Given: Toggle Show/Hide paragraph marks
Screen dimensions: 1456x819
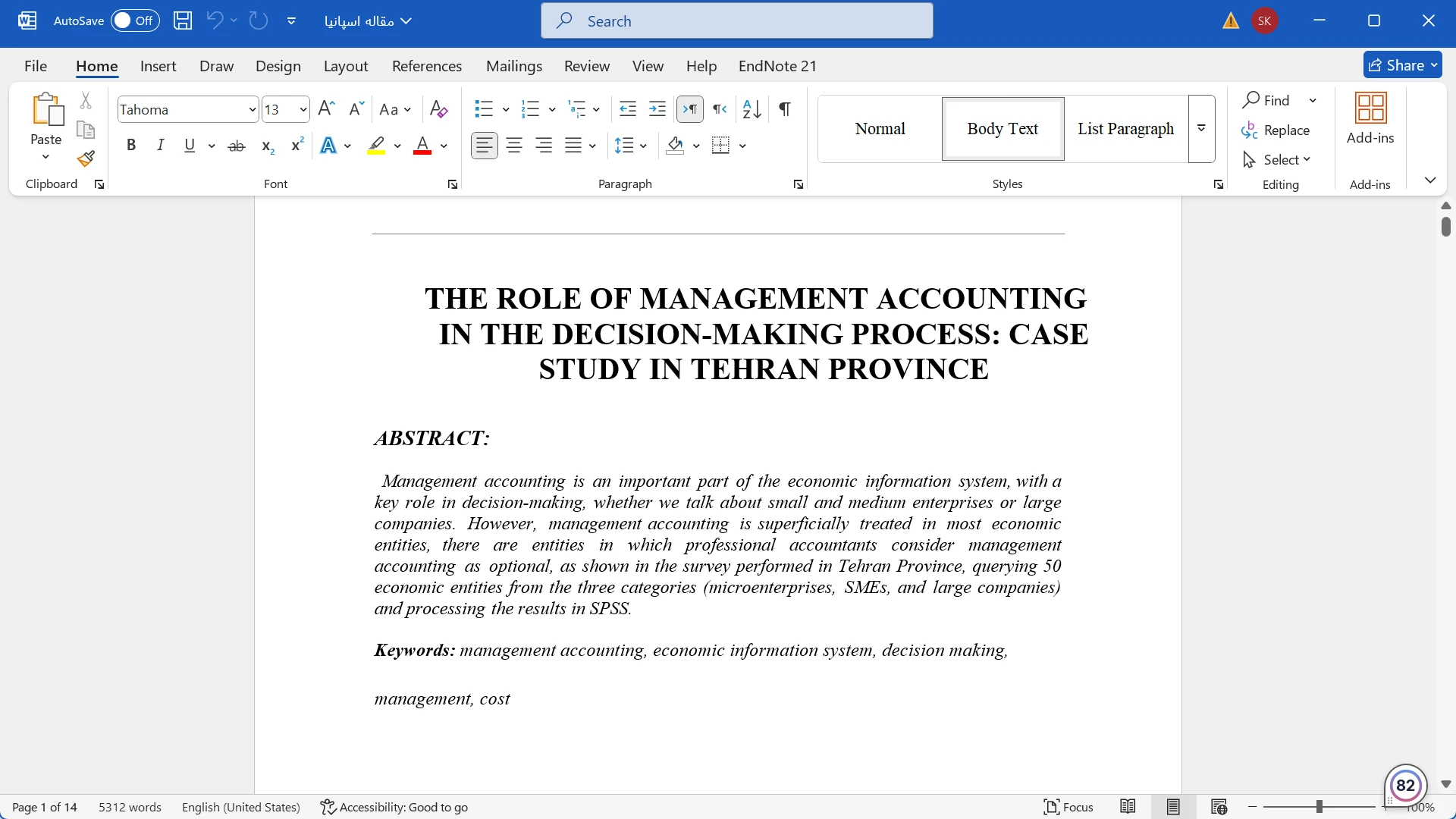Looking at the screenshot, I should pyautogui.click(x=785, y=109).
